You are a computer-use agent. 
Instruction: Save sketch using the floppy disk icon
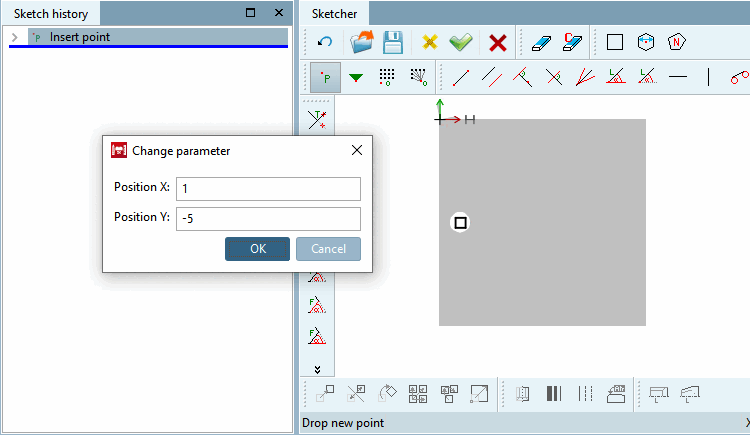tap(393, 42)
